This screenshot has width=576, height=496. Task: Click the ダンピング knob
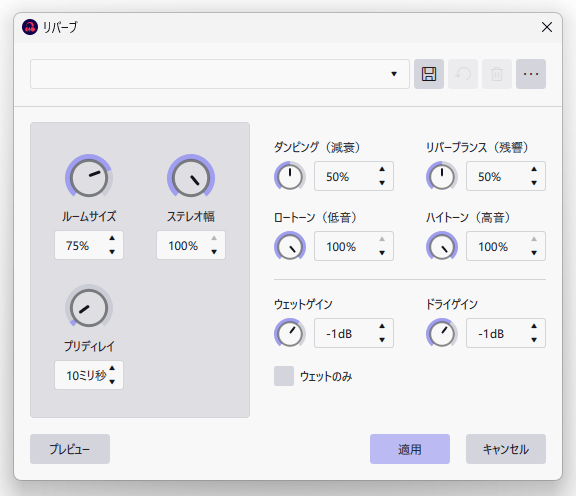[x=290, y=176]
